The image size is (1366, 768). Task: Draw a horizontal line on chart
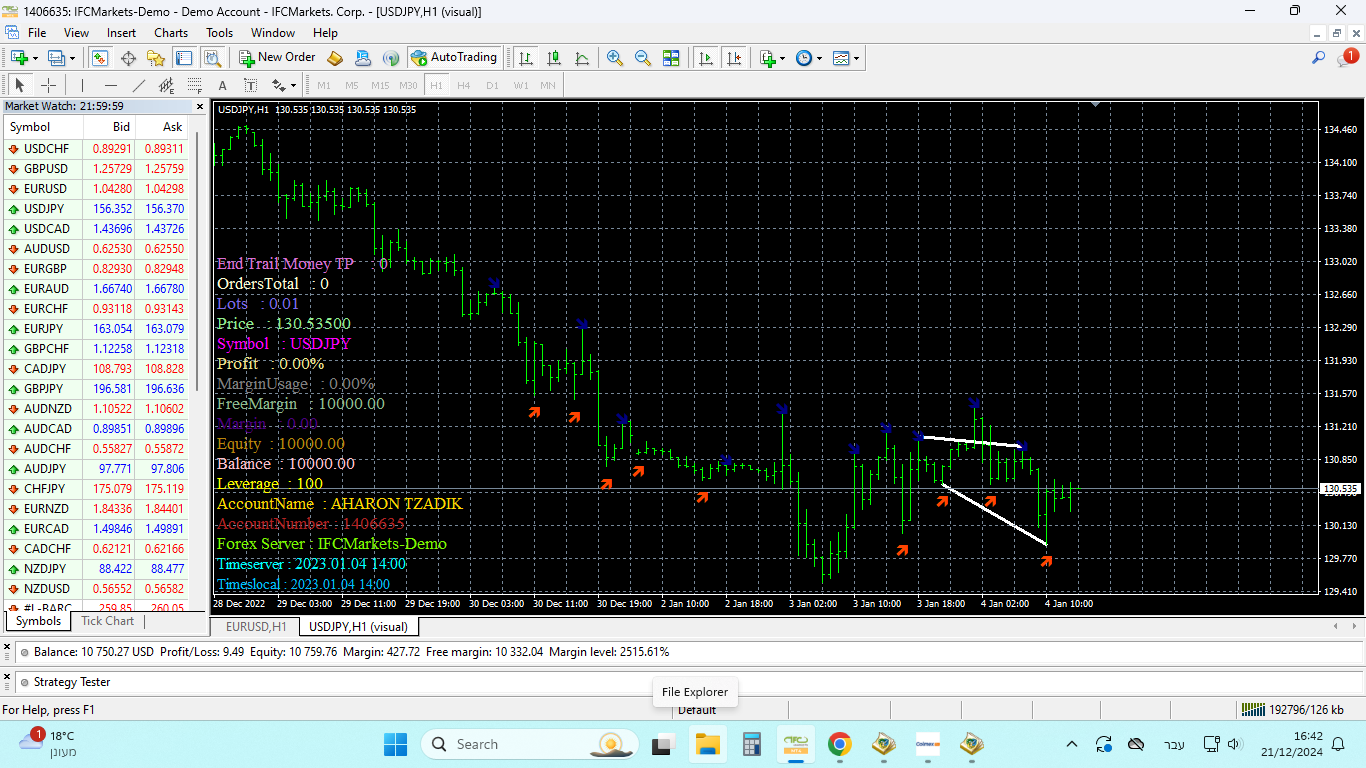(111, 85)
